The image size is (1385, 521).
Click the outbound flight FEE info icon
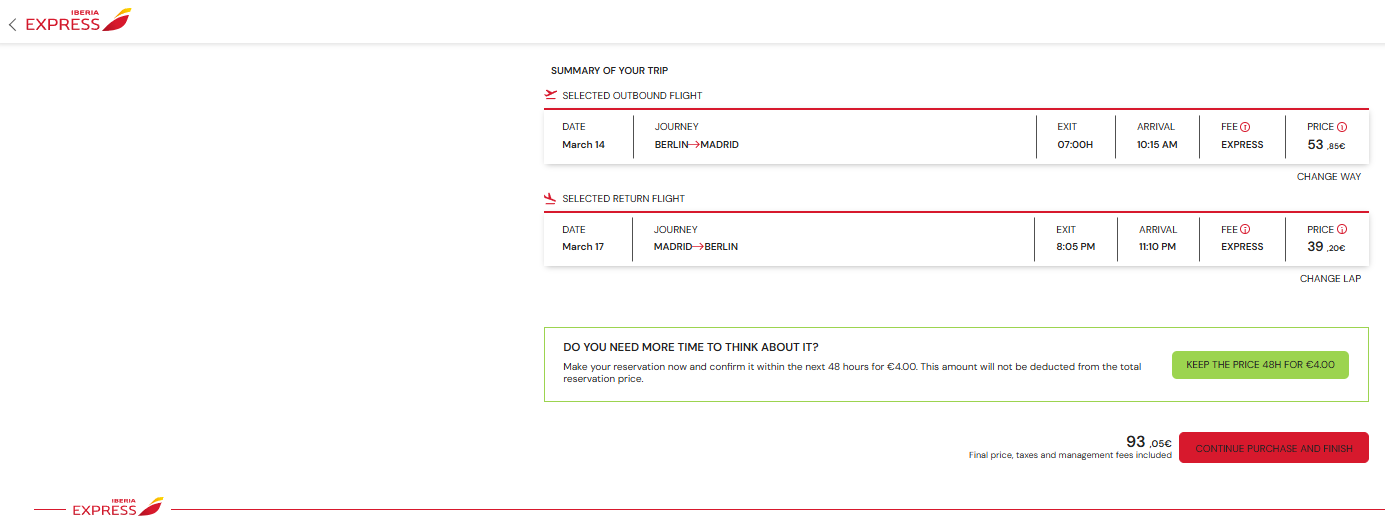point(1246,127)
